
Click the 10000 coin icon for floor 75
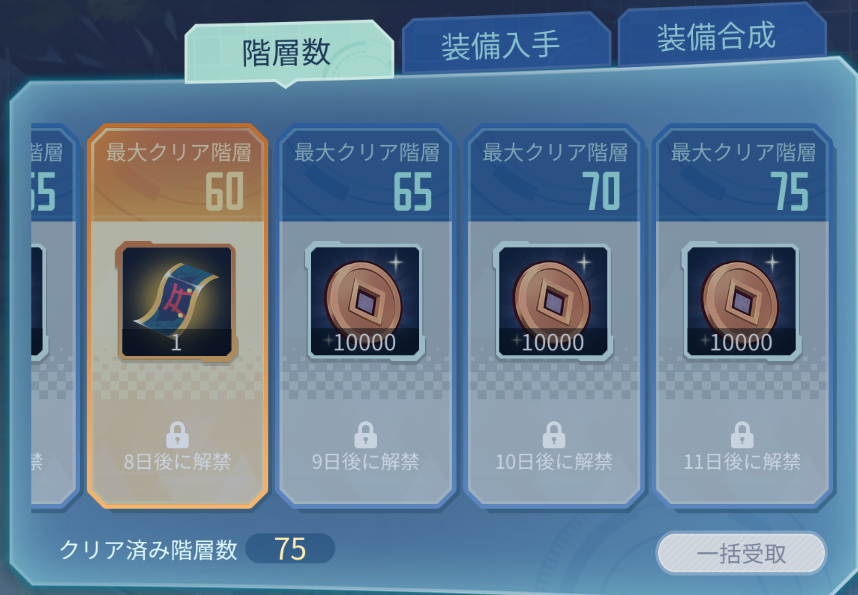[x=741, y=302]
